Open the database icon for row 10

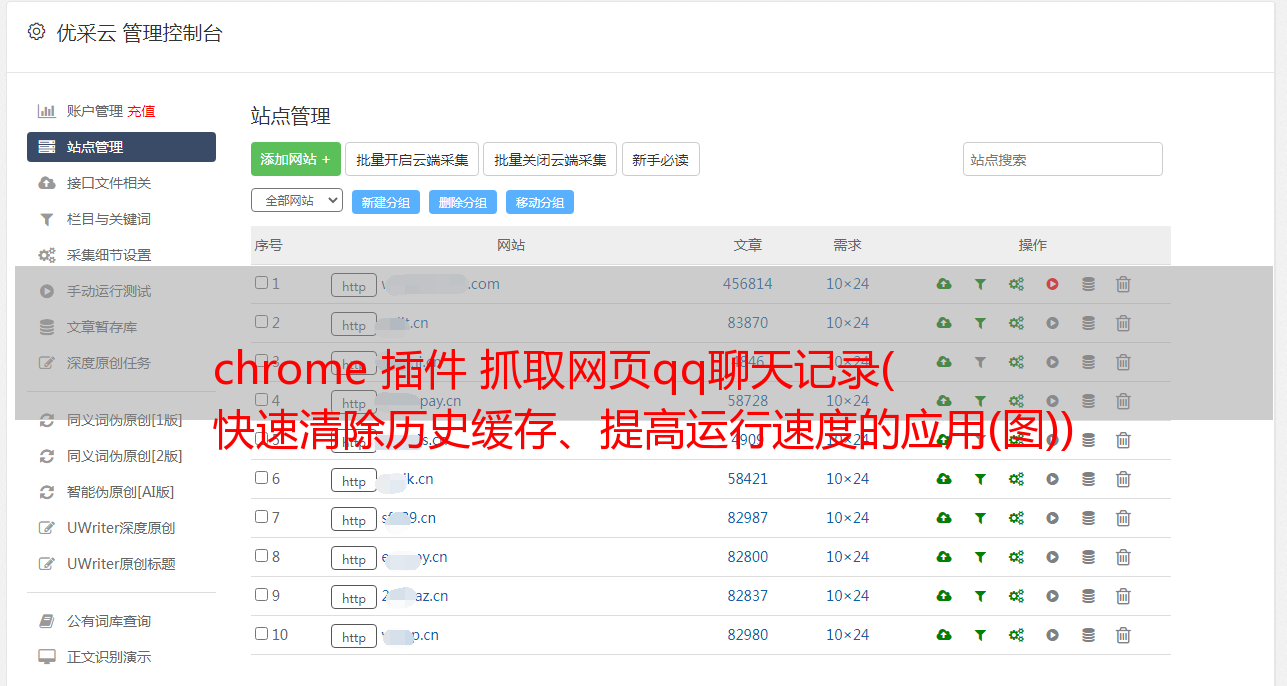(x=1088, y=635)
